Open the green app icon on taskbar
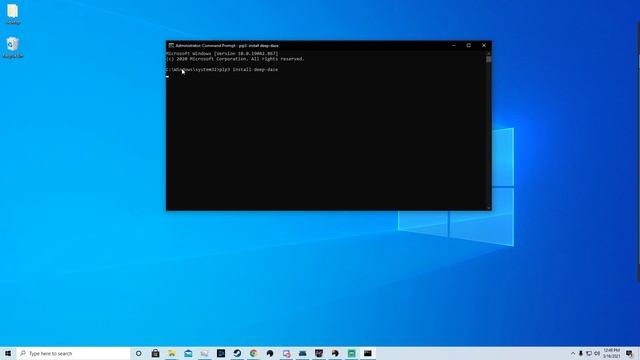 [x=351, y=353]
